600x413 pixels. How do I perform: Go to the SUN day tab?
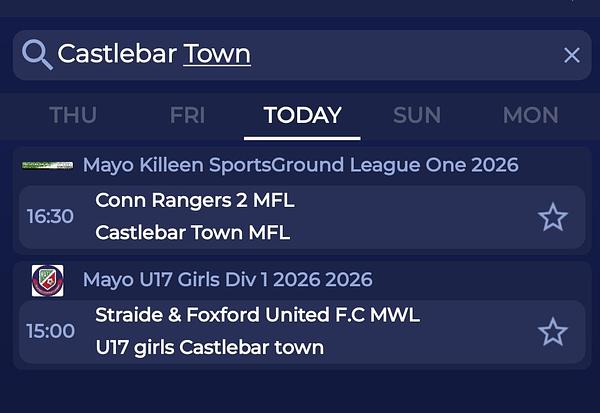tap(417, 115)
